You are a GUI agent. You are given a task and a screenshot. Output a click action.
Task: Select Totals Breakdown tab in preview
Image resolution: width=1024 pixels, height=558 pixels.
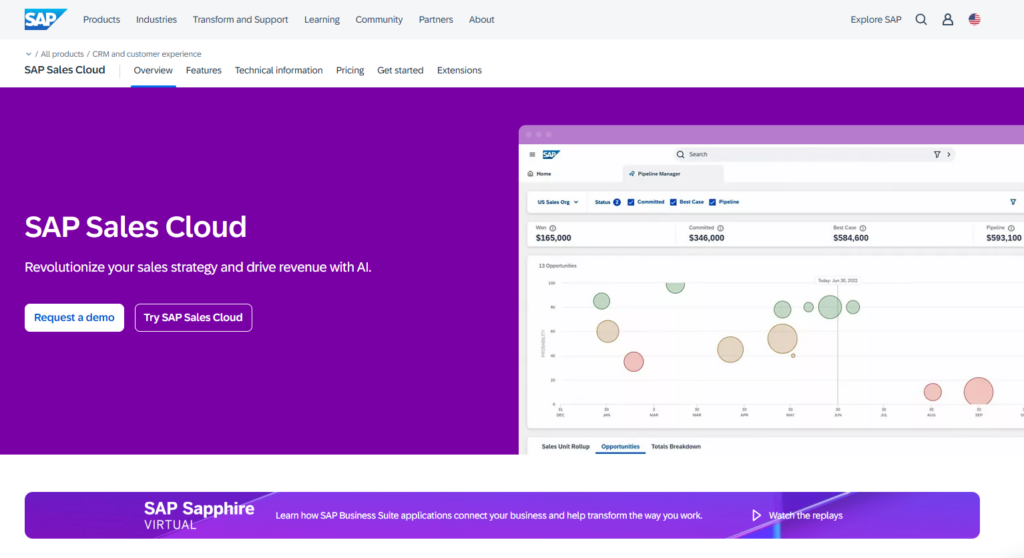676,447
